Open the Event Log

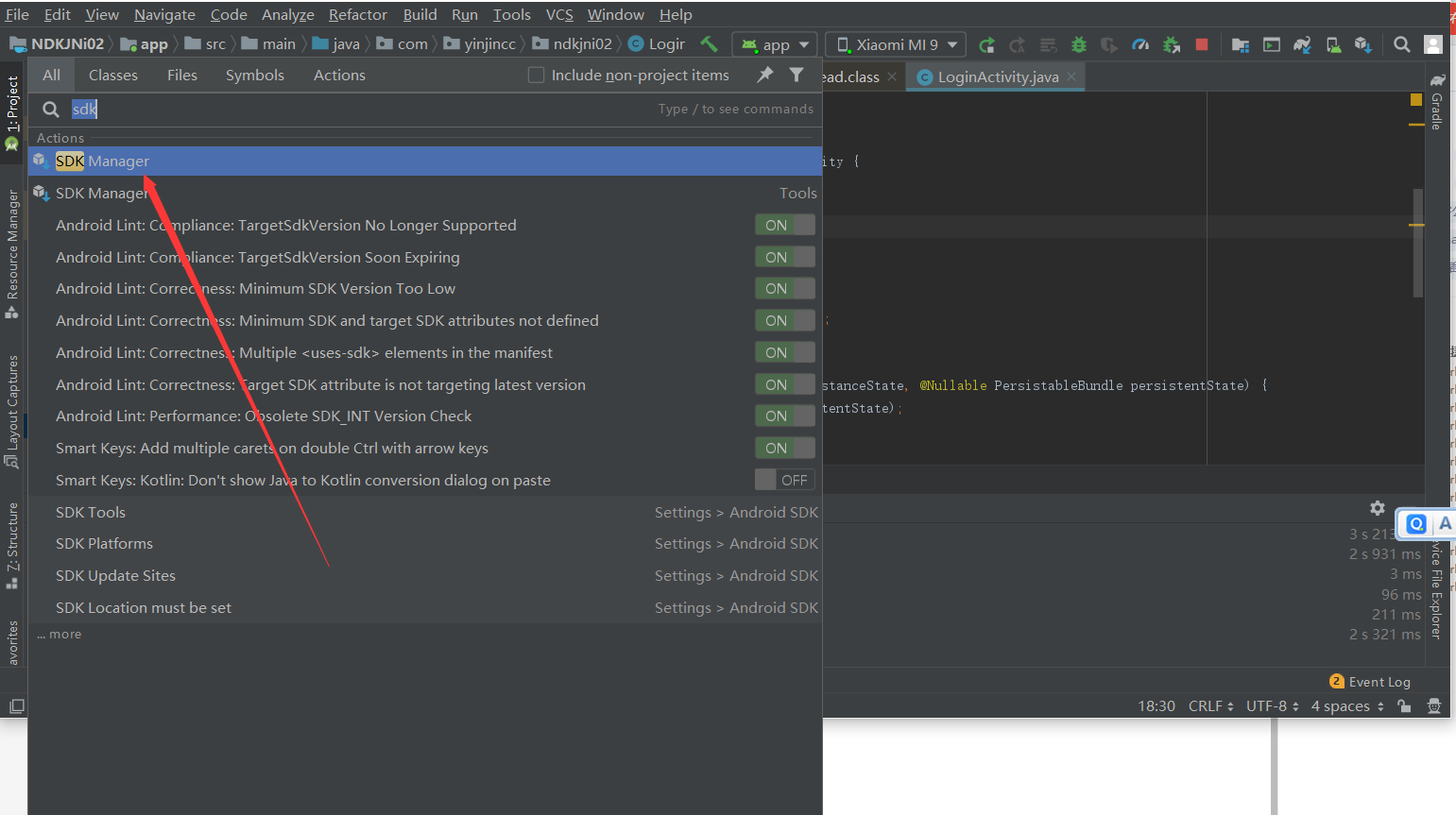coord(1370,682)
